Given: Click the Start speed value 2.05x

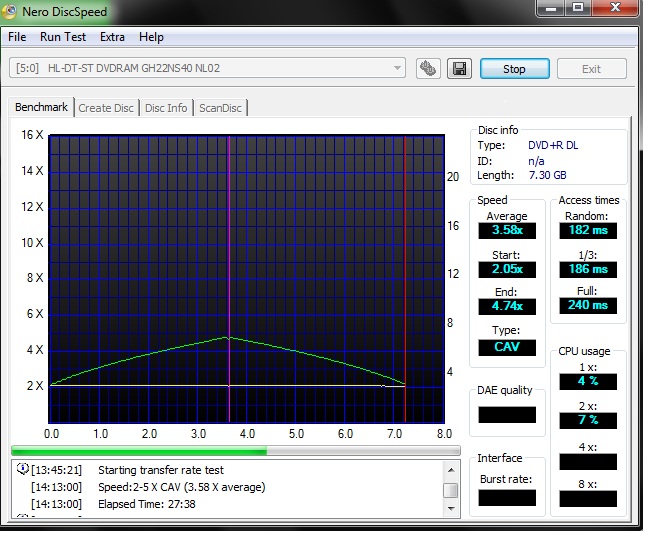Looking at the screenshot, I should [507, 269].
